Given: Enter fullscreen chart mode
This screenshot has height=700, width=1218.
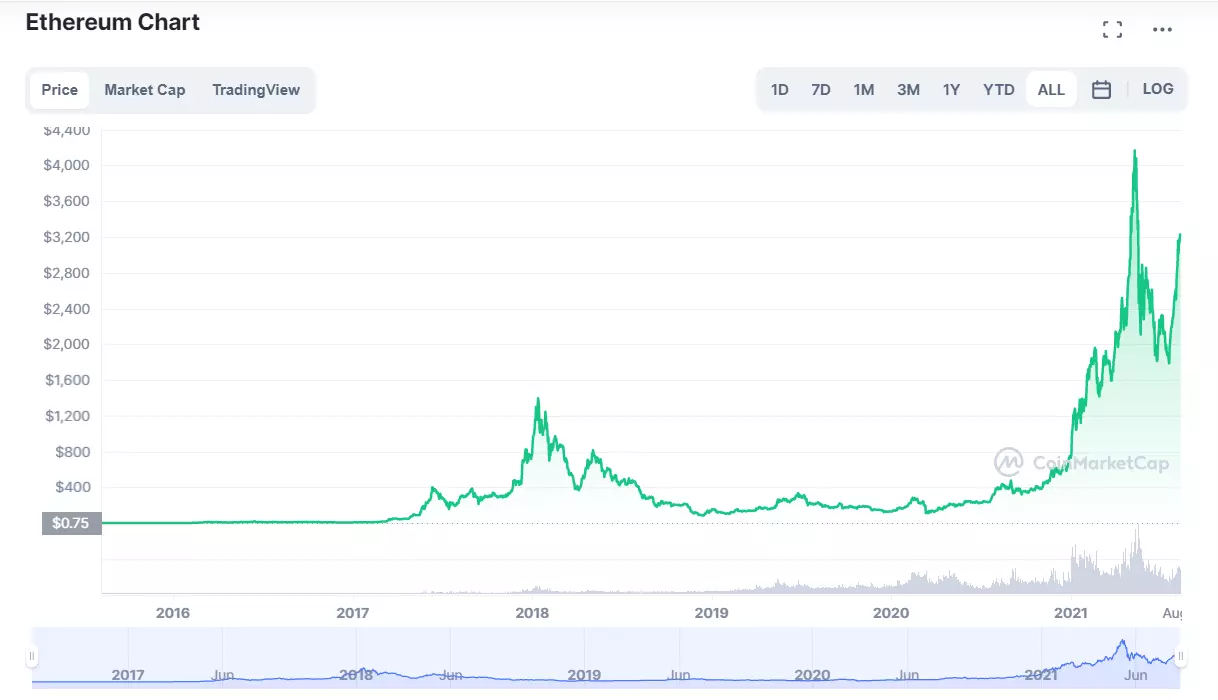Looking at the screenshot, I should [1112, 30].
